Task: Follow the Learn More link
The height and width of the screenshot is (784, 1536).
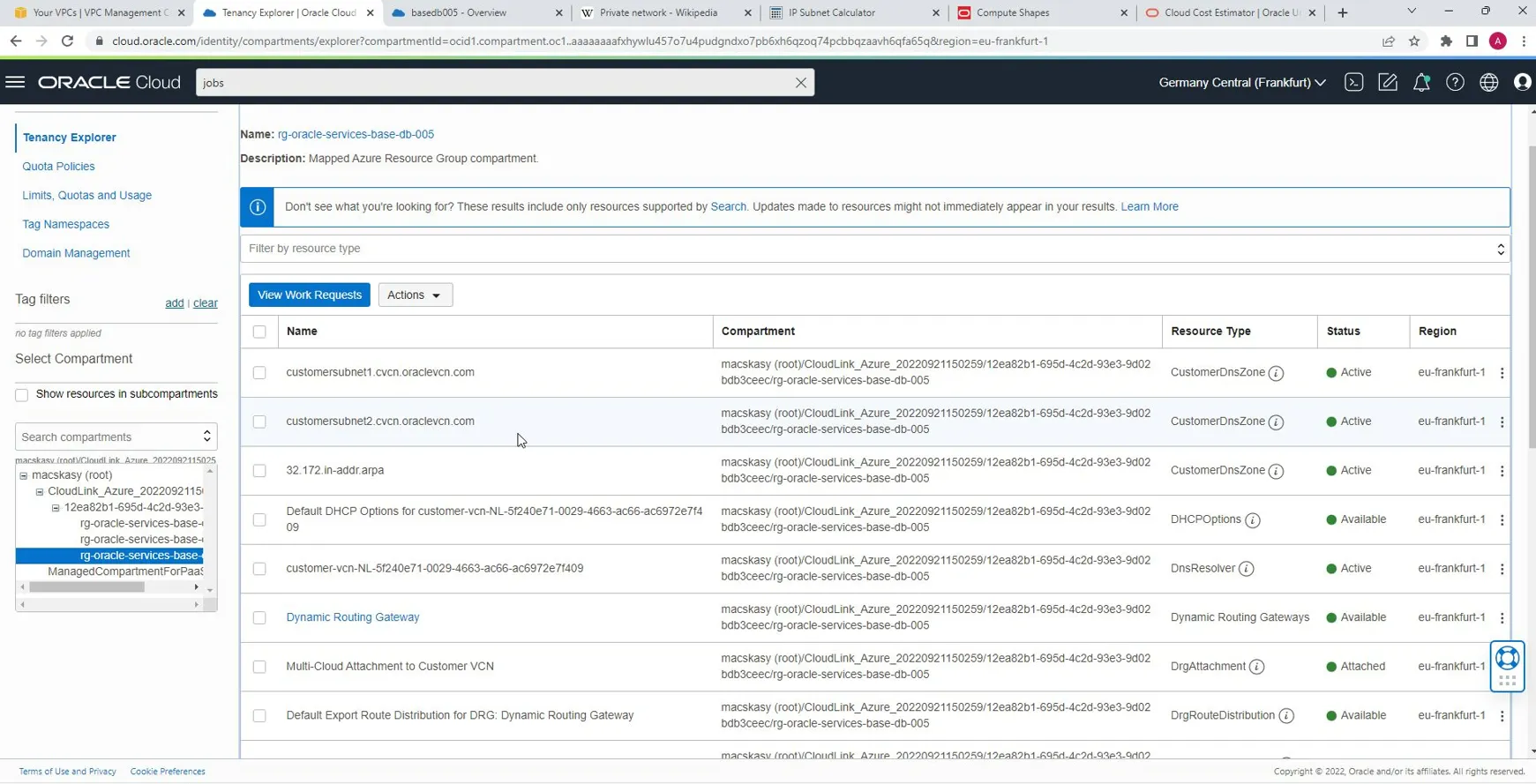Action: point(1149,206)
